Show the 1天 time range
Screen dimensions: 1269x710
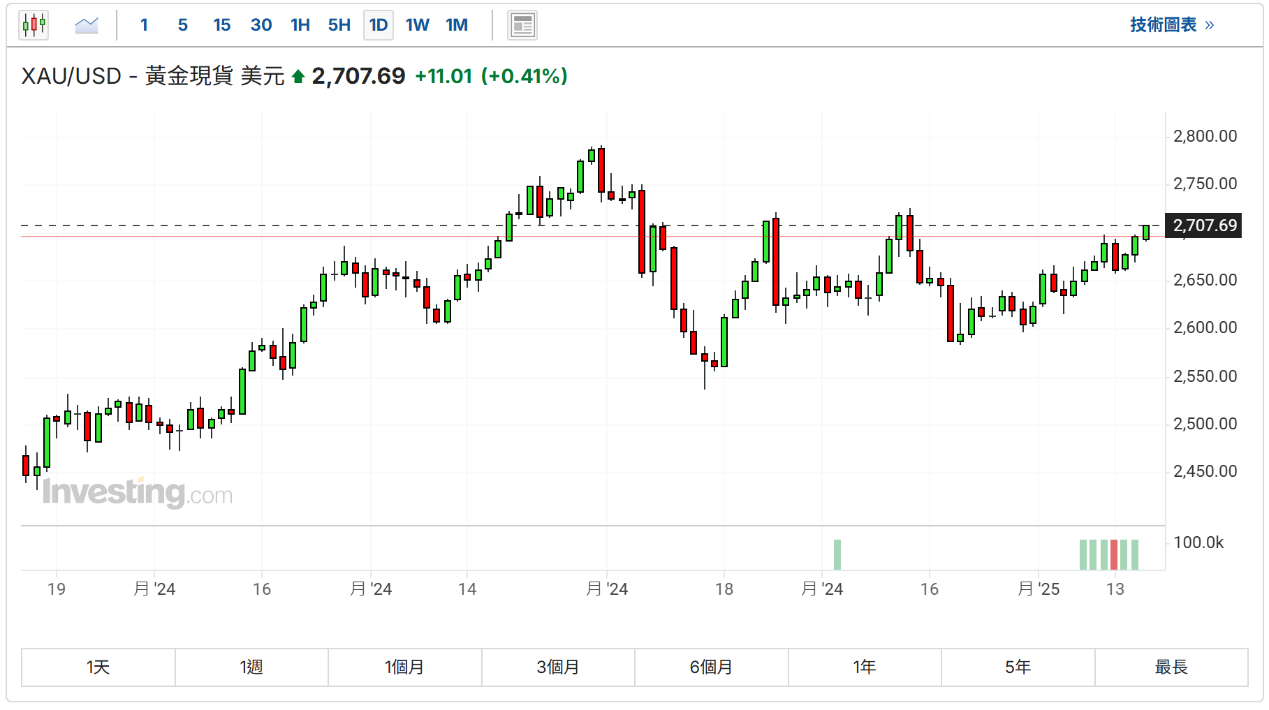(98, 667)
